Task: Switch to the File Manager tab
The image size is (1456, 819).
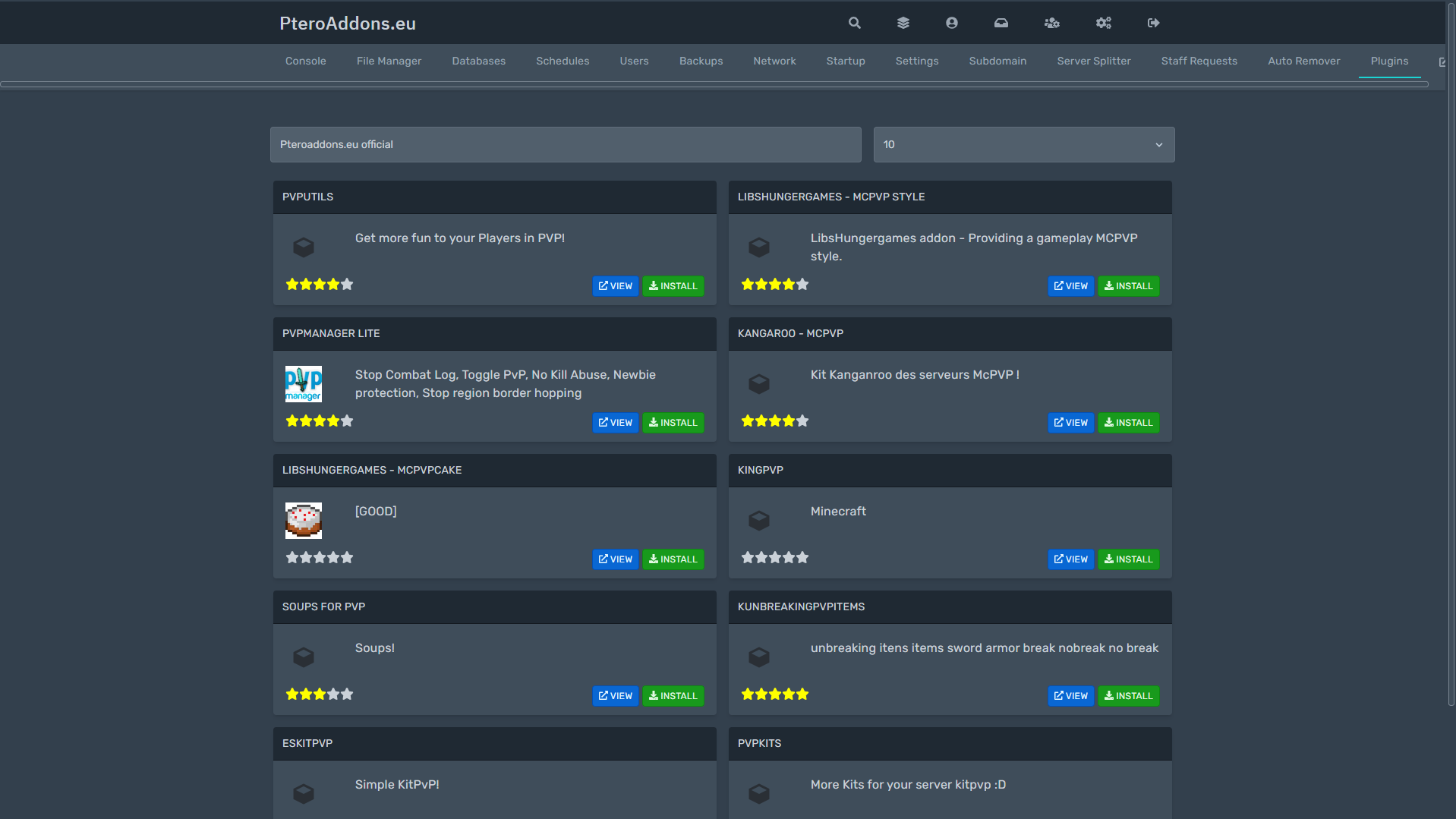Action: tap(389, 61)
